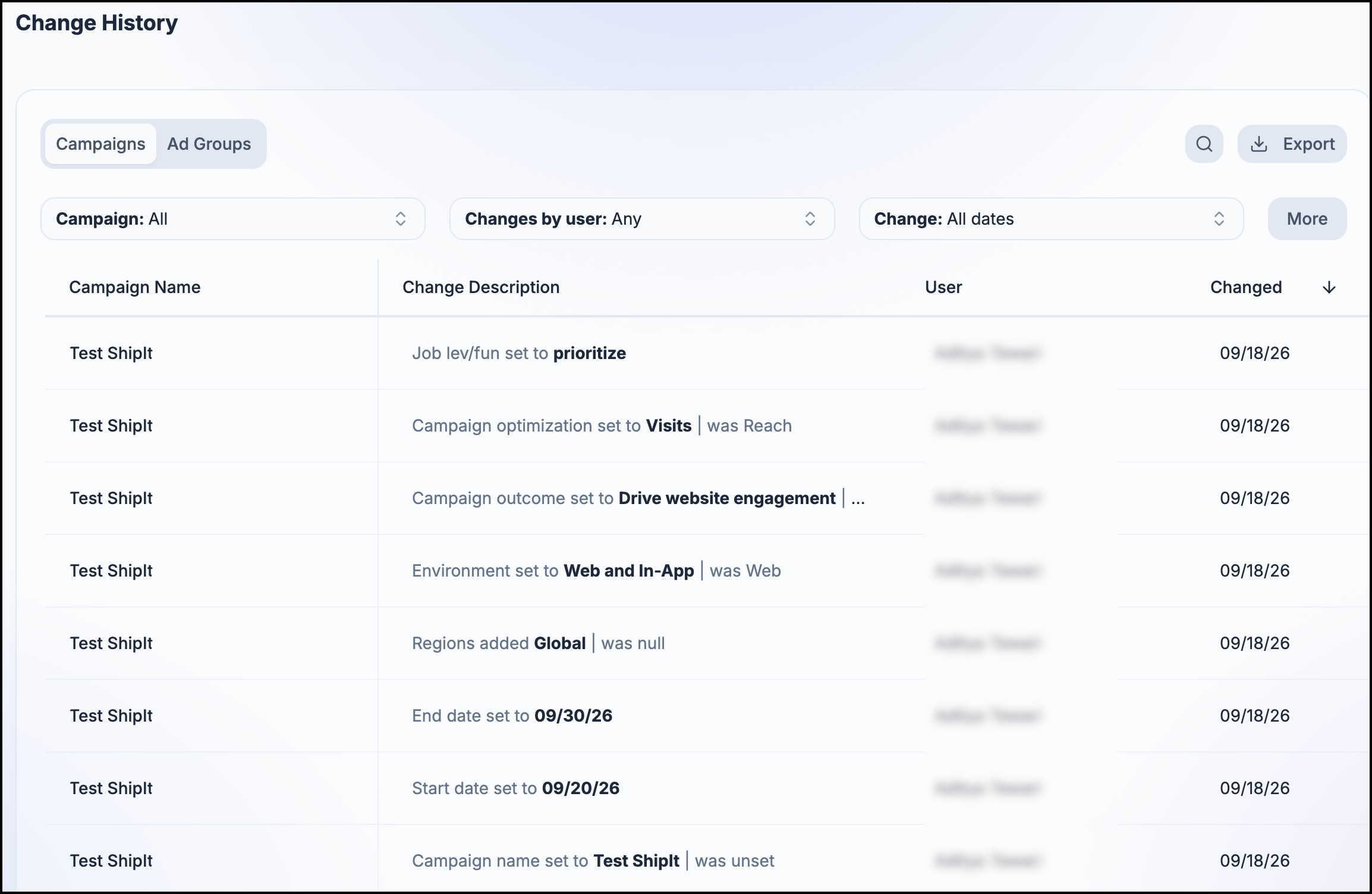1372x894 pixels.
Task: Open the search magnifier icon
Action: pyautogui.click(x=1204, y=144)
